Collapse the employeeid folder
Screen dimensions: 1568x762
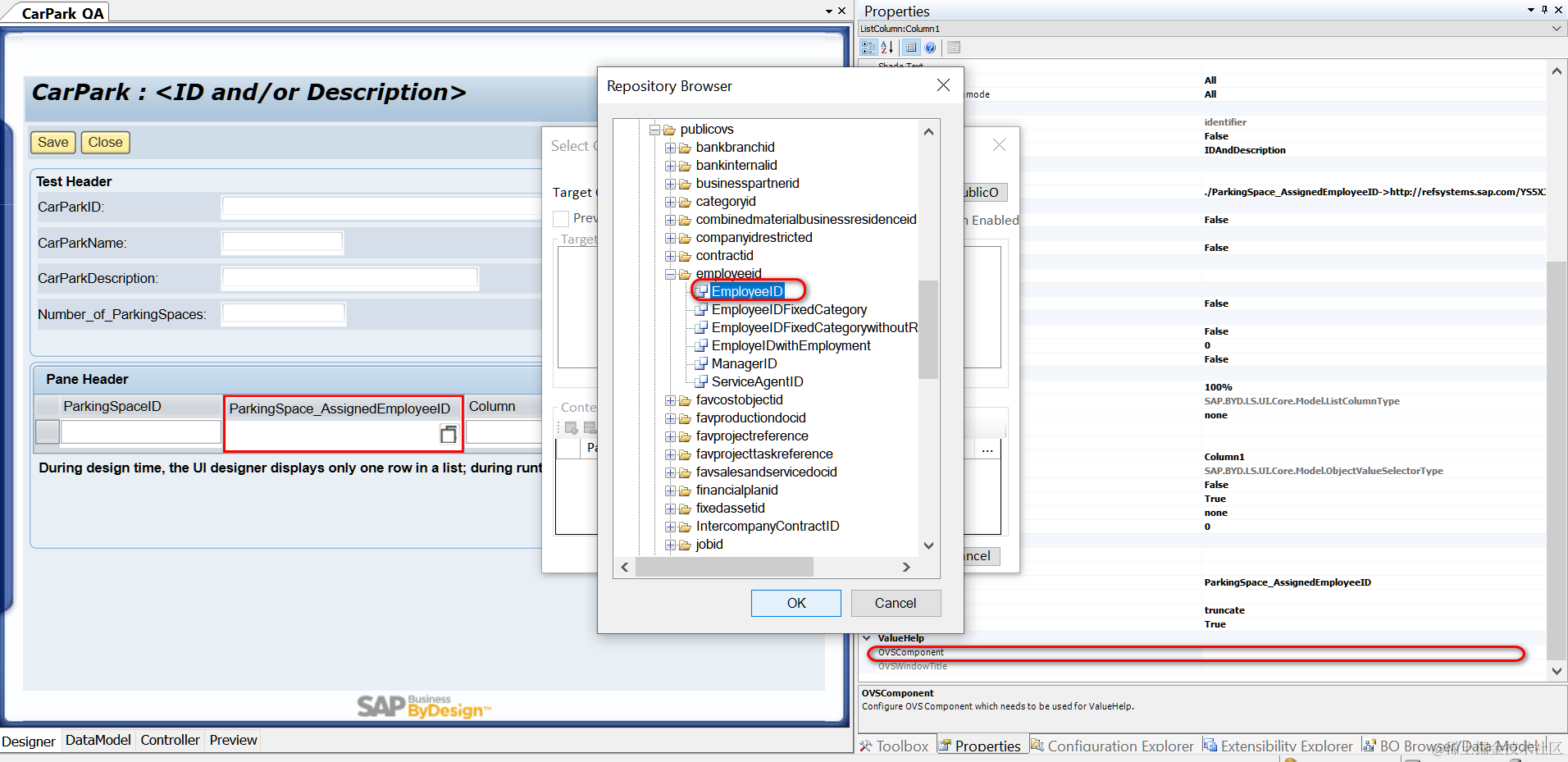pyautogui.click(x=670, y=274)
